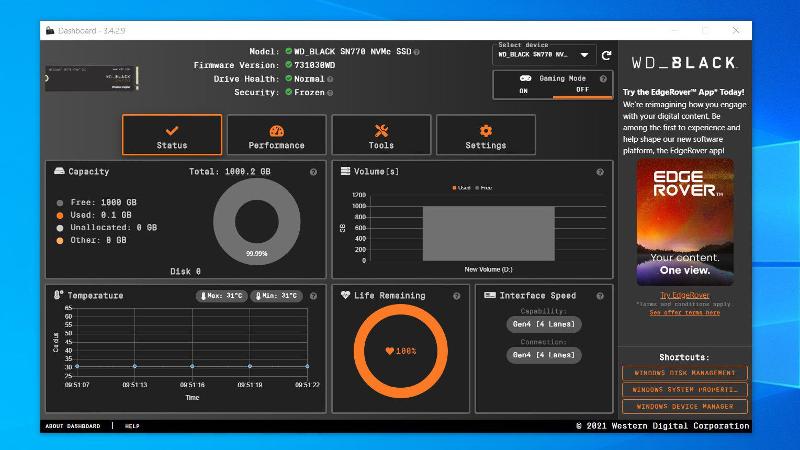Click the Gaming Mode help icon
The width and height of the screenshot is (800, 450).
tap(603, 79)
